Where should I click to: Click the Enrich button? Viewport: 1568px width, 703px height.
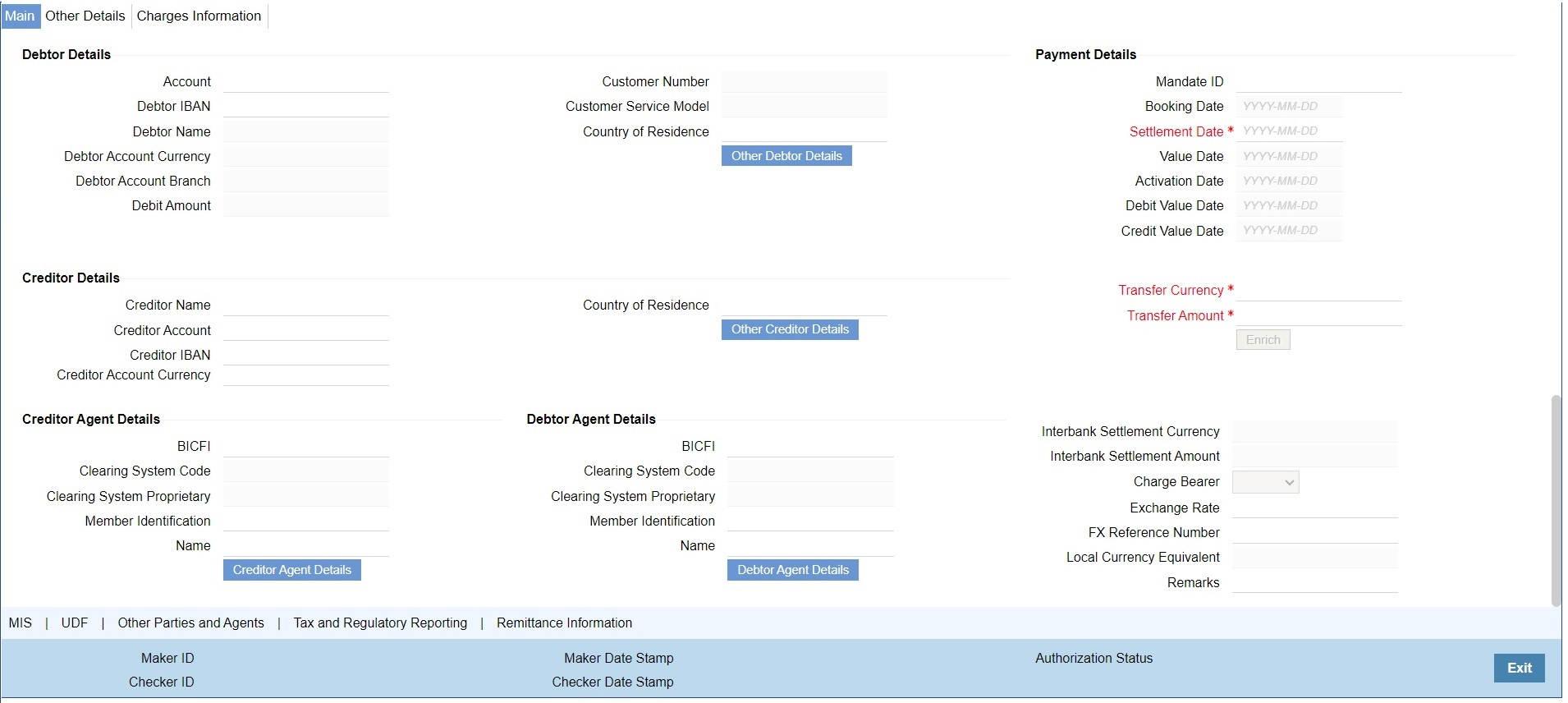[1263, 340]
